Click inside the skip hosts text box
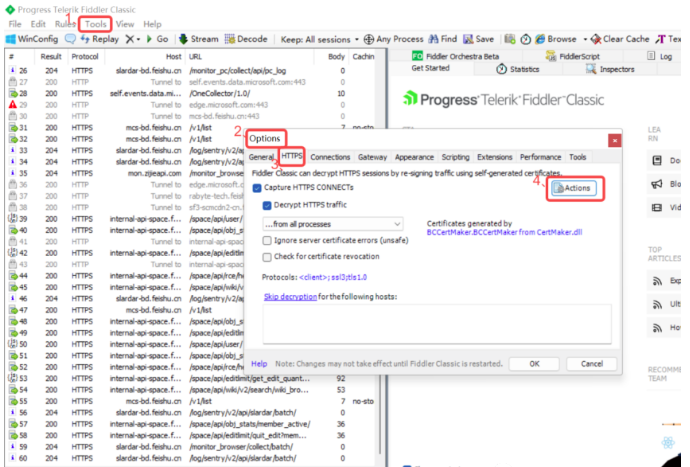 pyautogui.click(x=437, y=324)
